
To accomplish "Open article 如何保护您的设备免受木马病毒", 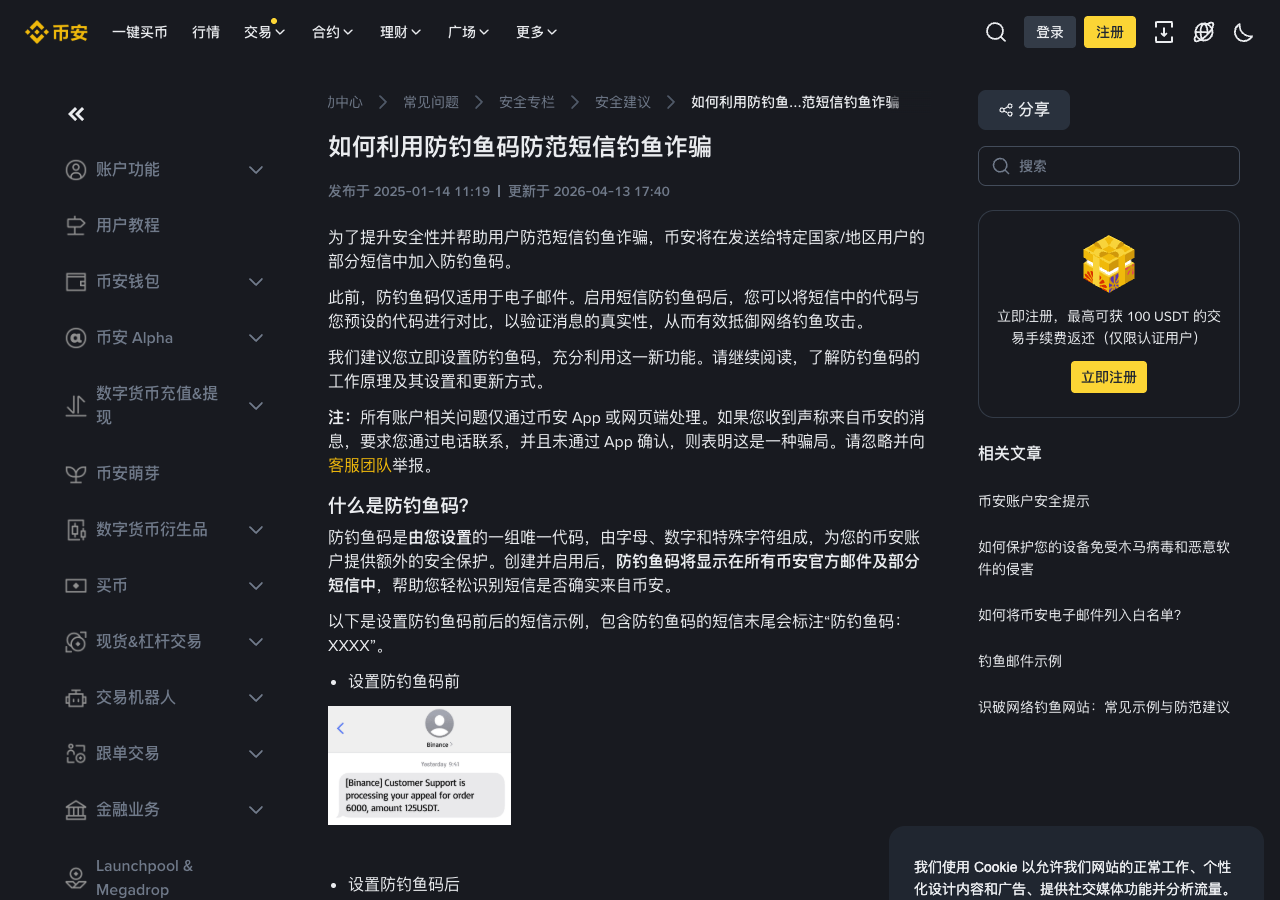I will (1104, 558).
